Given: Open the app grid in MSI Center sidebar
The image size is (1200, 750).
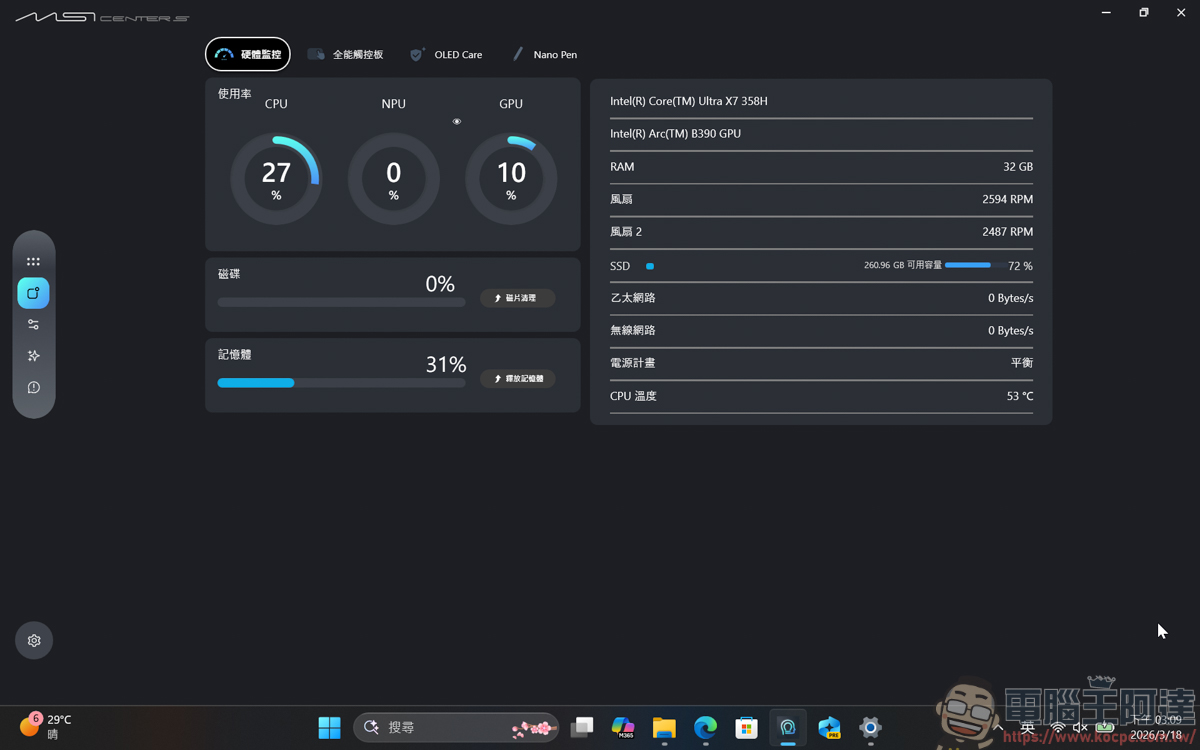Looking at the screenshot, I should (x=34, y=261).
